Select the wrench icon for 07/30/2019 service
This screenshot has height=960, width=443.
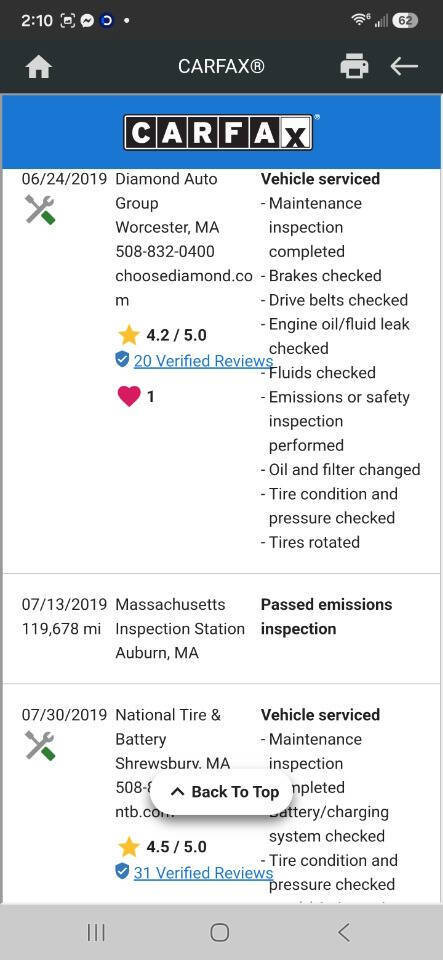pos(40,746)
